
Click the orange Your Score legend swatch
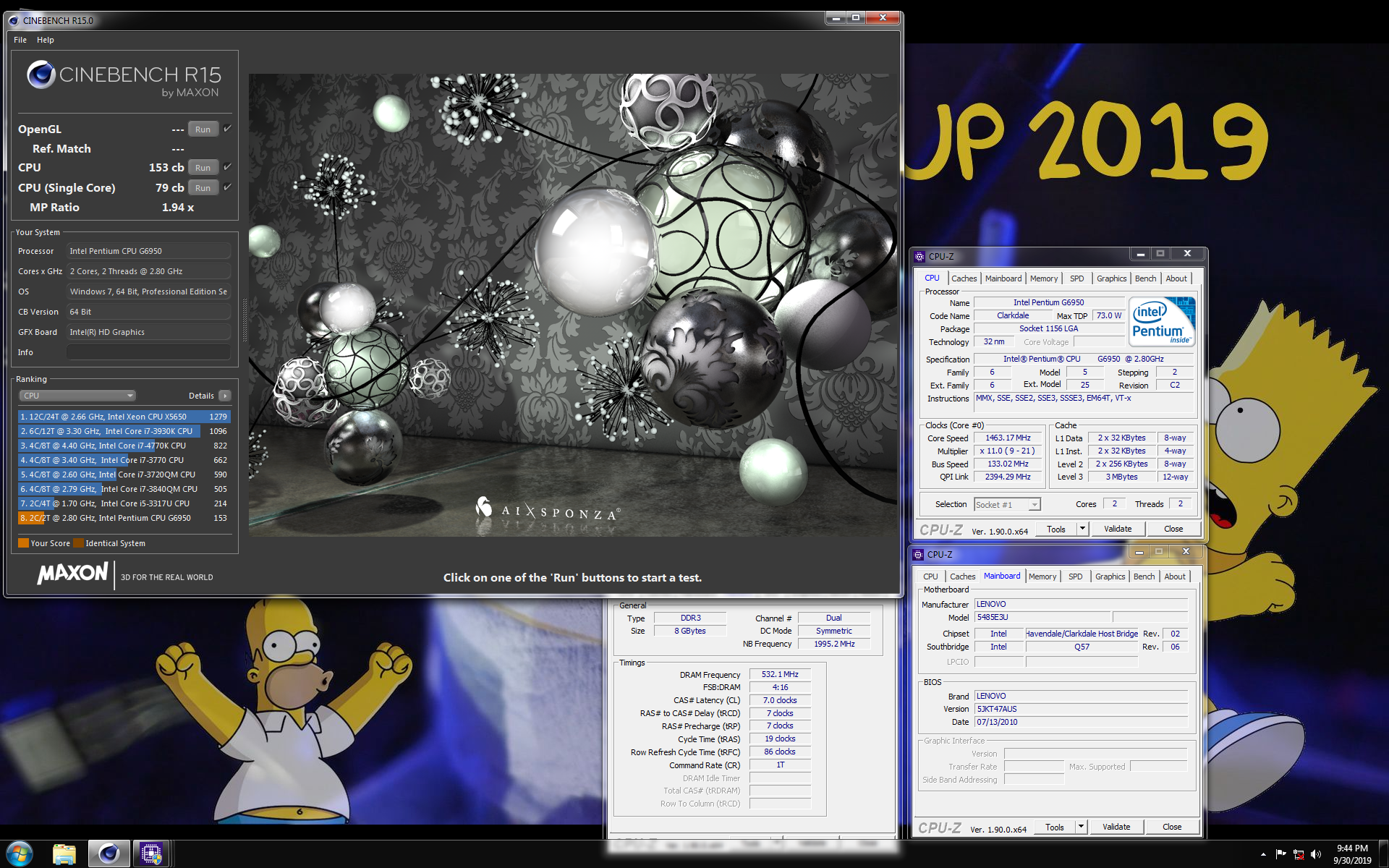click(x=23, y=543)
